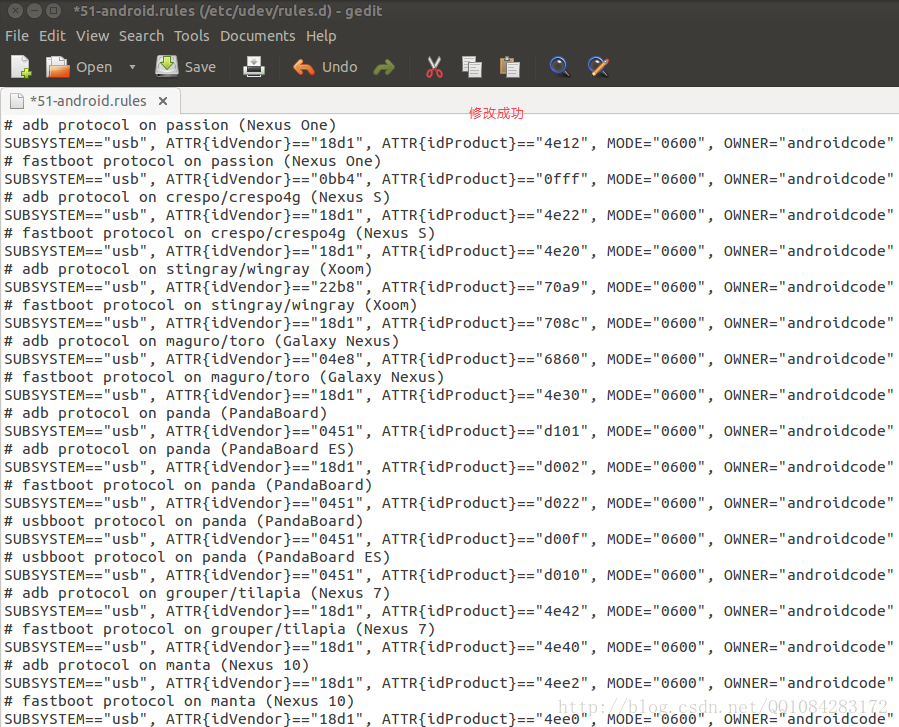
Task: Click idProduct value "d00f"
Action: (x=561, y=539)
